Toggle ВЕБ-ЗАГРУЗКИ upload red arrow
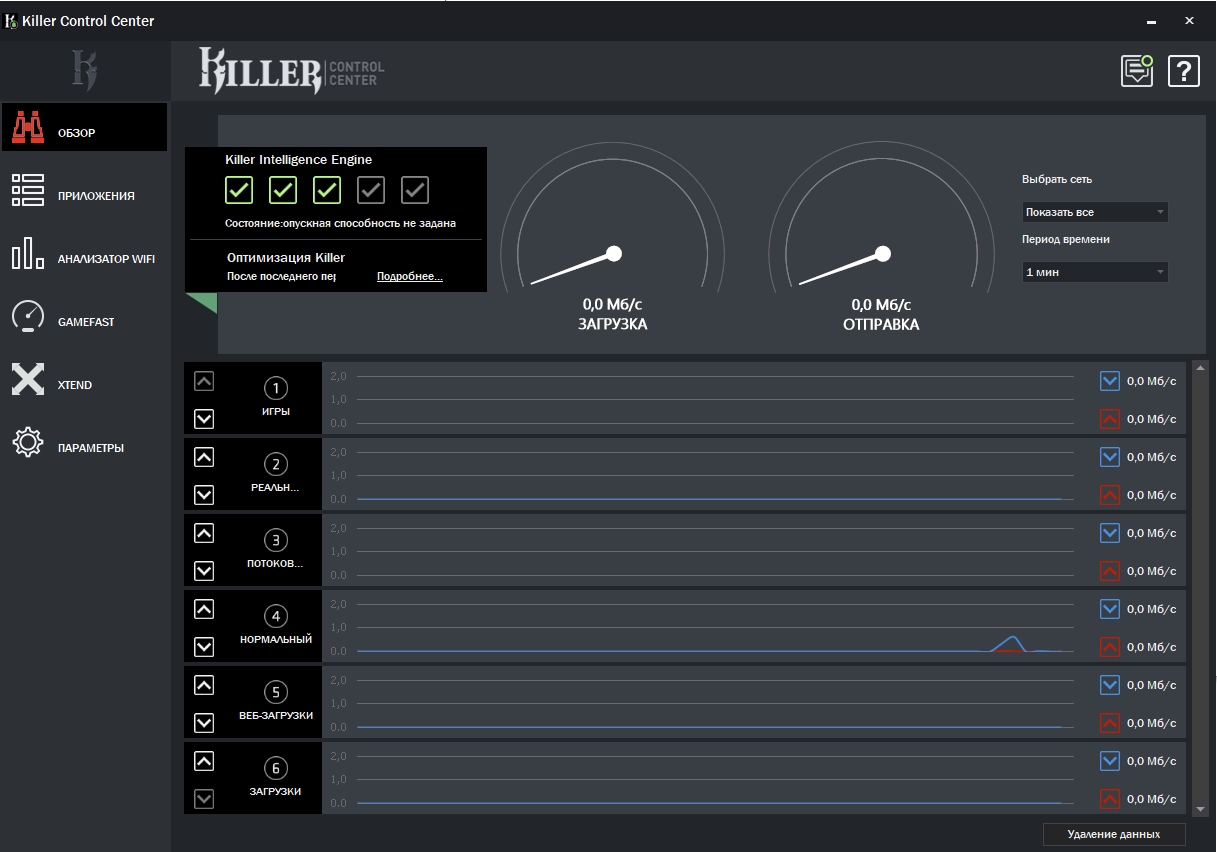This screenshot has width=1217, height=852. click(x=1109, y=723)
